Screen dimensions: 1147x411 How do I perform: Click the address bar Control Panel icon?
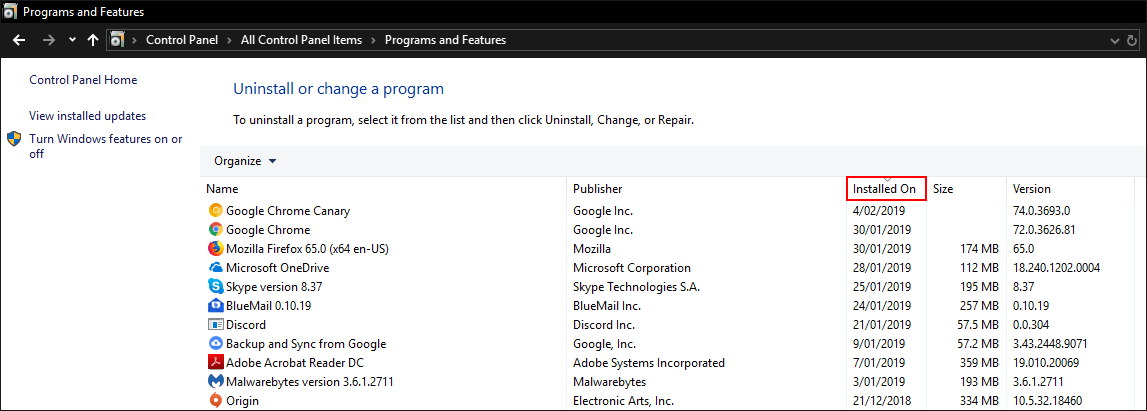click(x=117, y=40)
